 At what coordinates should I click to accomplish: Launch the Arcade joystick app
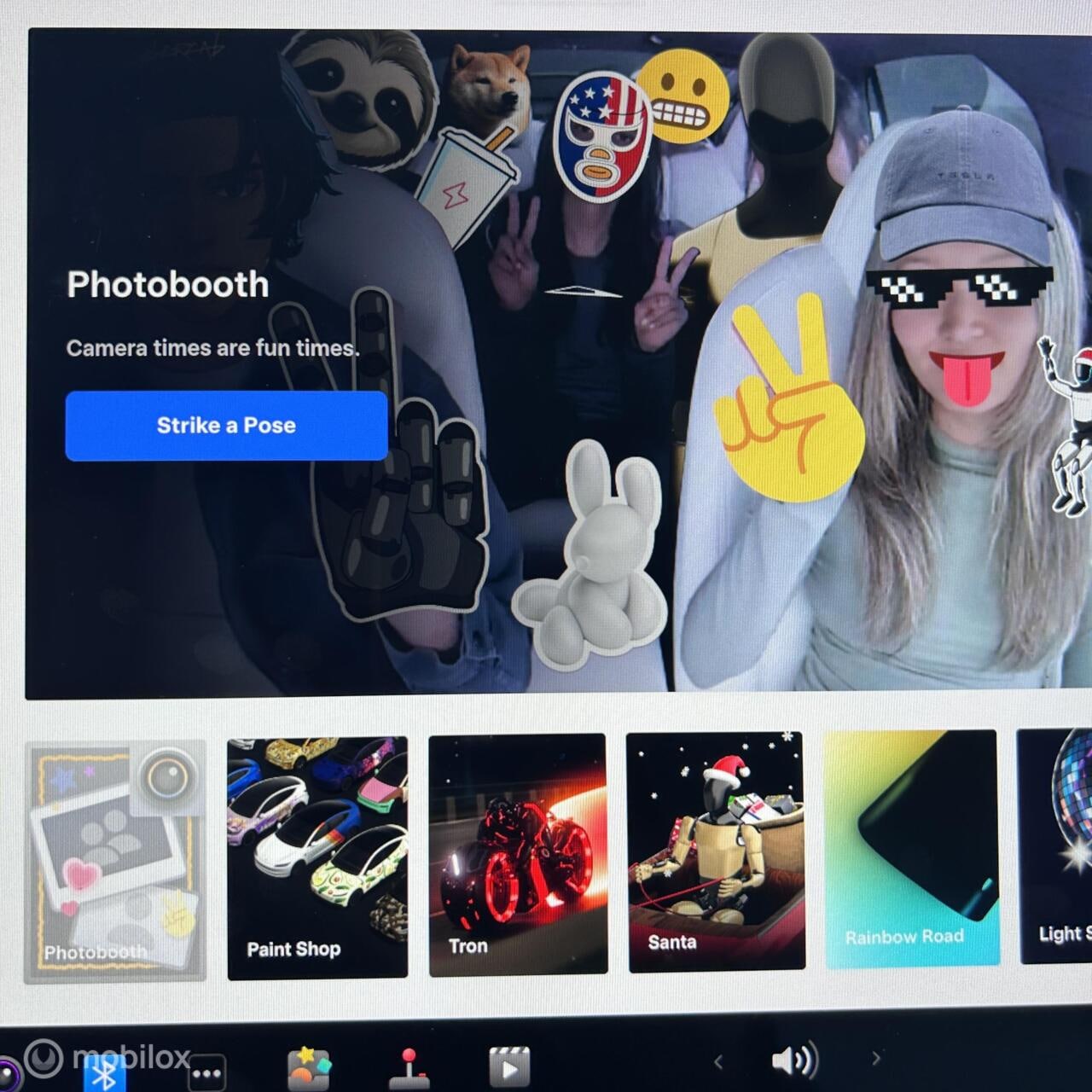point(409,1068)
